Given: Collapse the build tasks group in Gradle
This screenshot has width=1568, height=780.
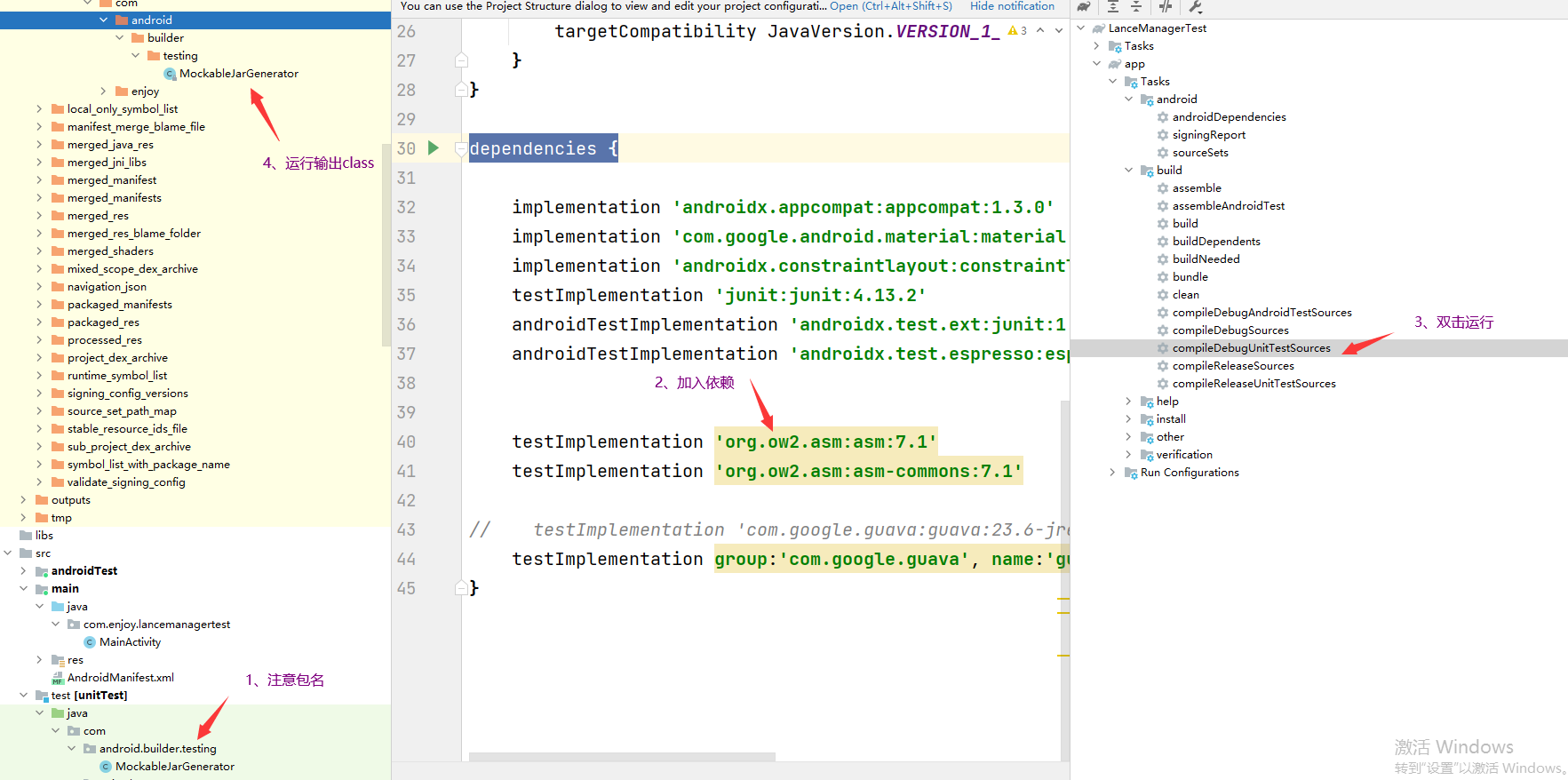Looking at the screenshot, I should tap(1129, 171).
